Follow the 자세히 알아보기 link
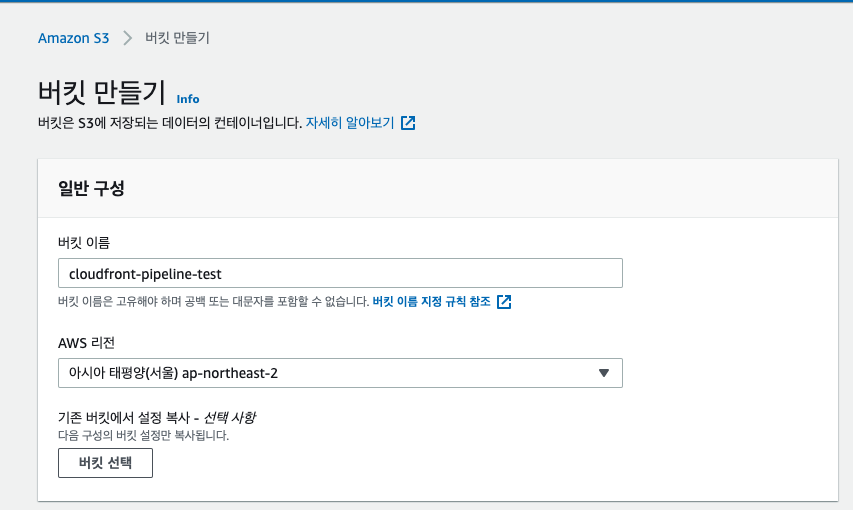The height and width of the screenshot is (510, 853). point(350,123)
